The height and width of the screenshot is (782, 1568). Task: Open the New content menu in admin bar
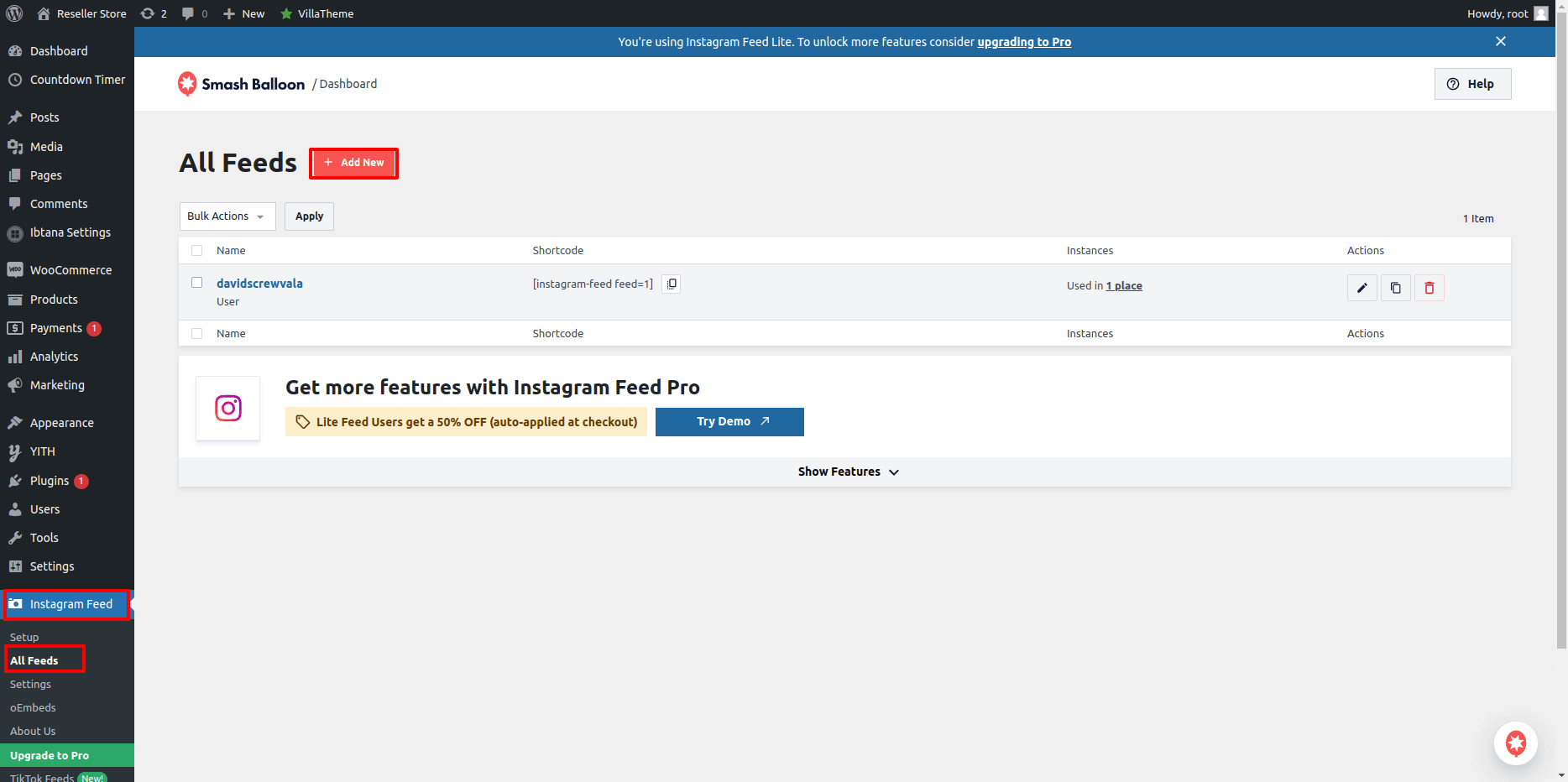(244, 13)
